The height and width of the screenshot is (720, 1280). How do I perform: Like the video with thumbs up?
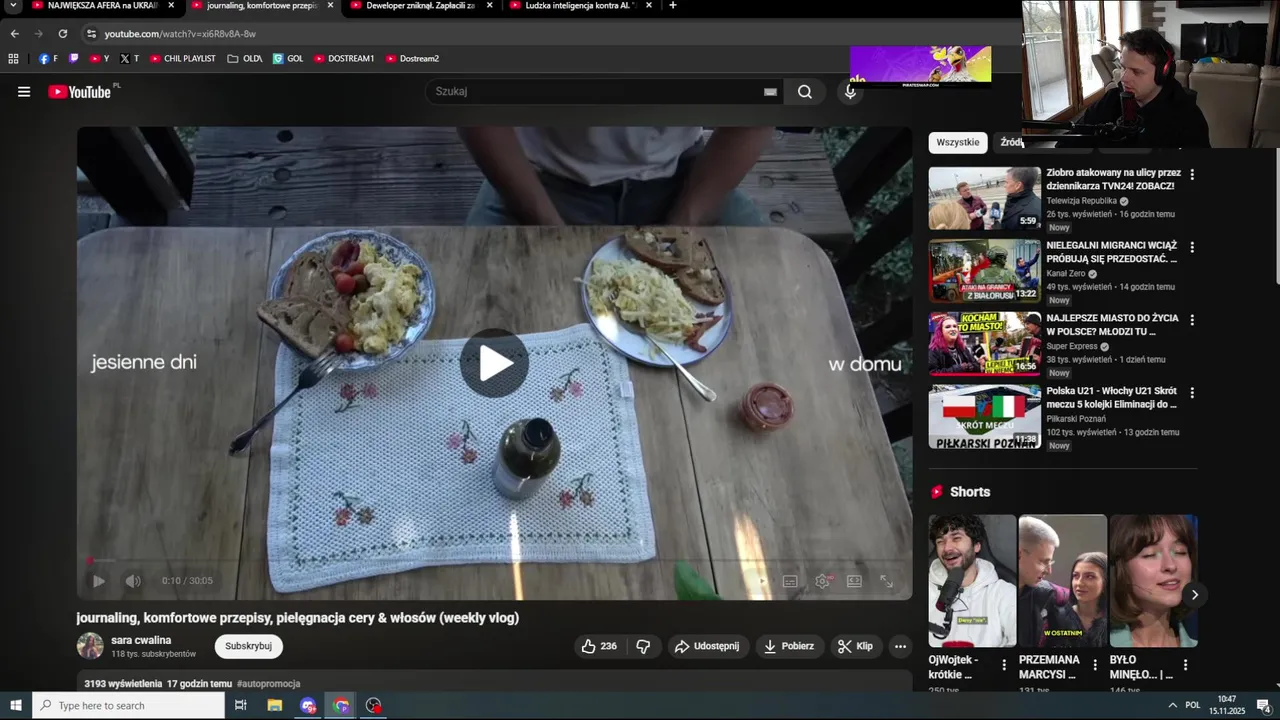[598, 646]
